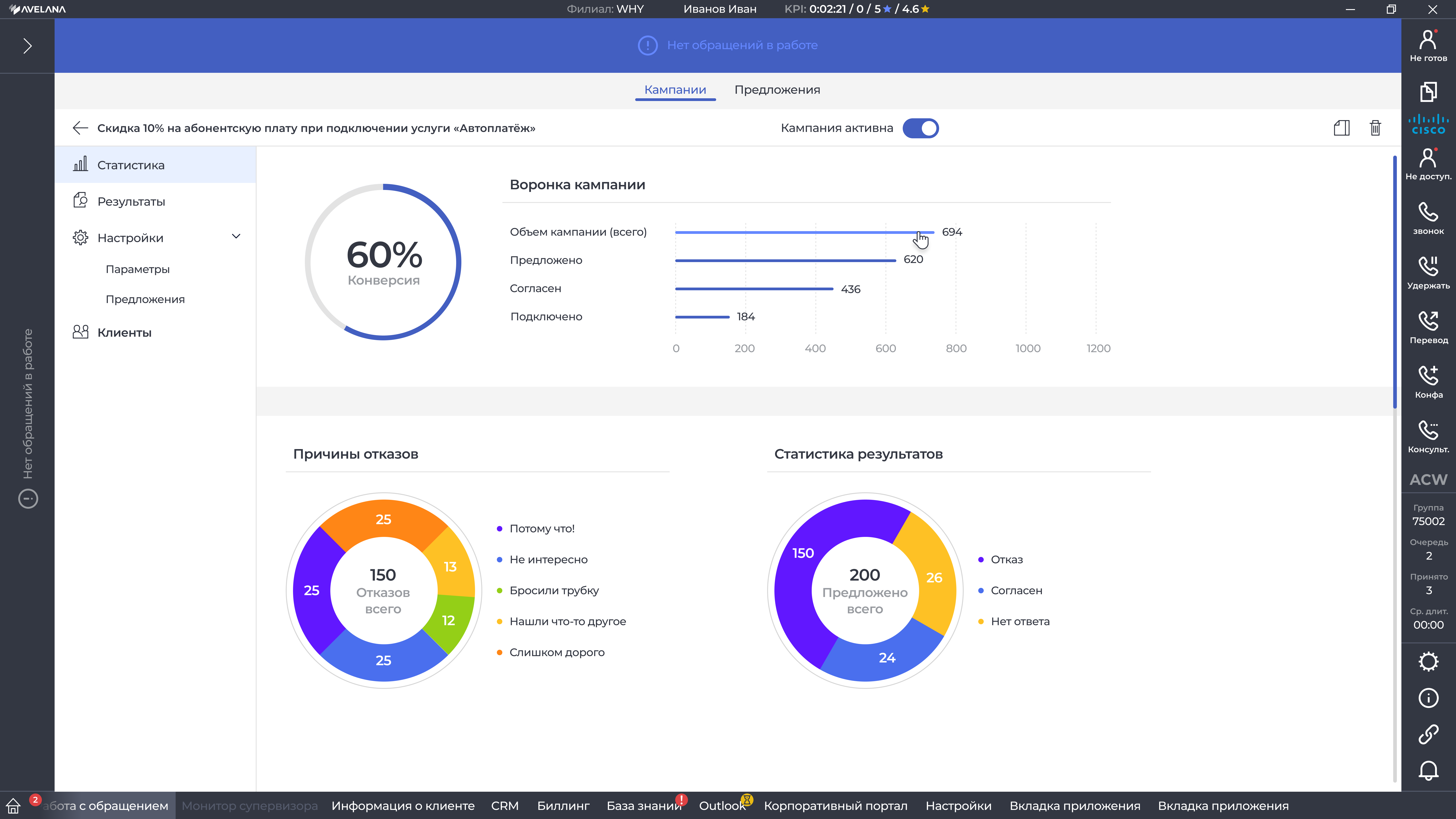Open consultation call with Консульт. icon
The width and height of the screenshot is (1456, 819).
pos(1428,436)
